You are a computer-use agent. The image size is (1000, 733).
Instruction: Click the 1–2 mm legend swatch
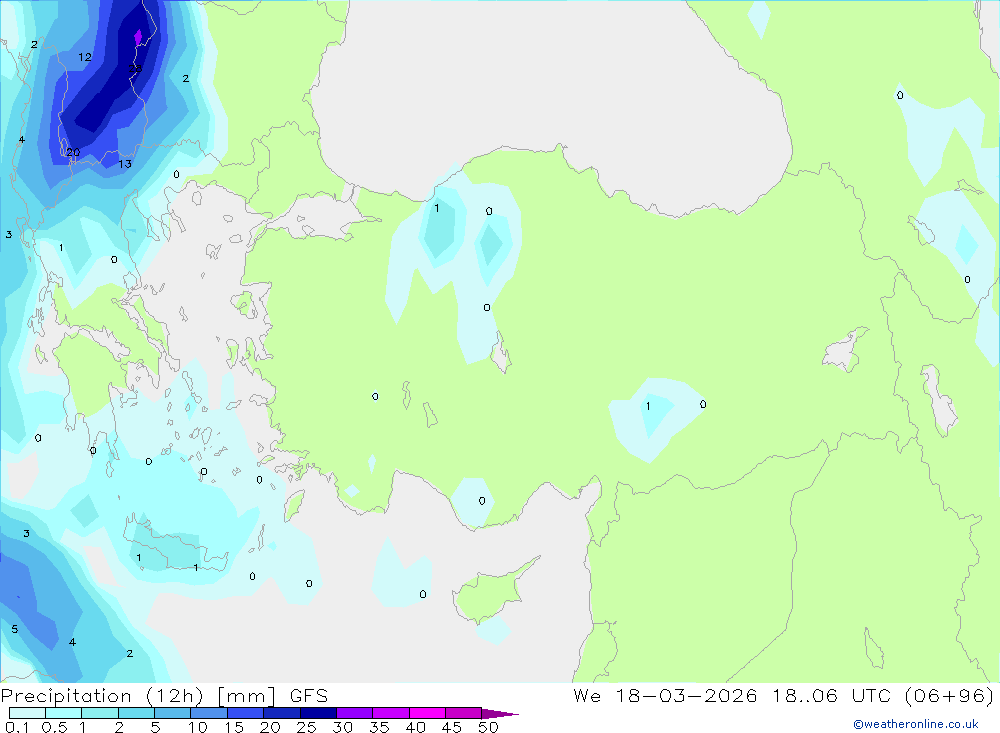100,713
